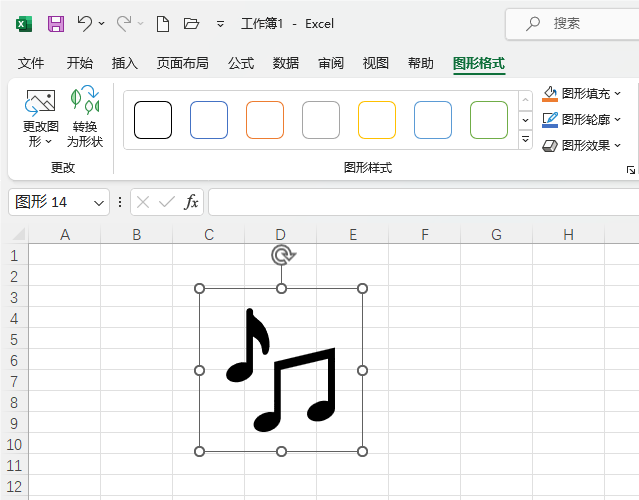
Task: Click the name box options dots icon
Action: 119,202
